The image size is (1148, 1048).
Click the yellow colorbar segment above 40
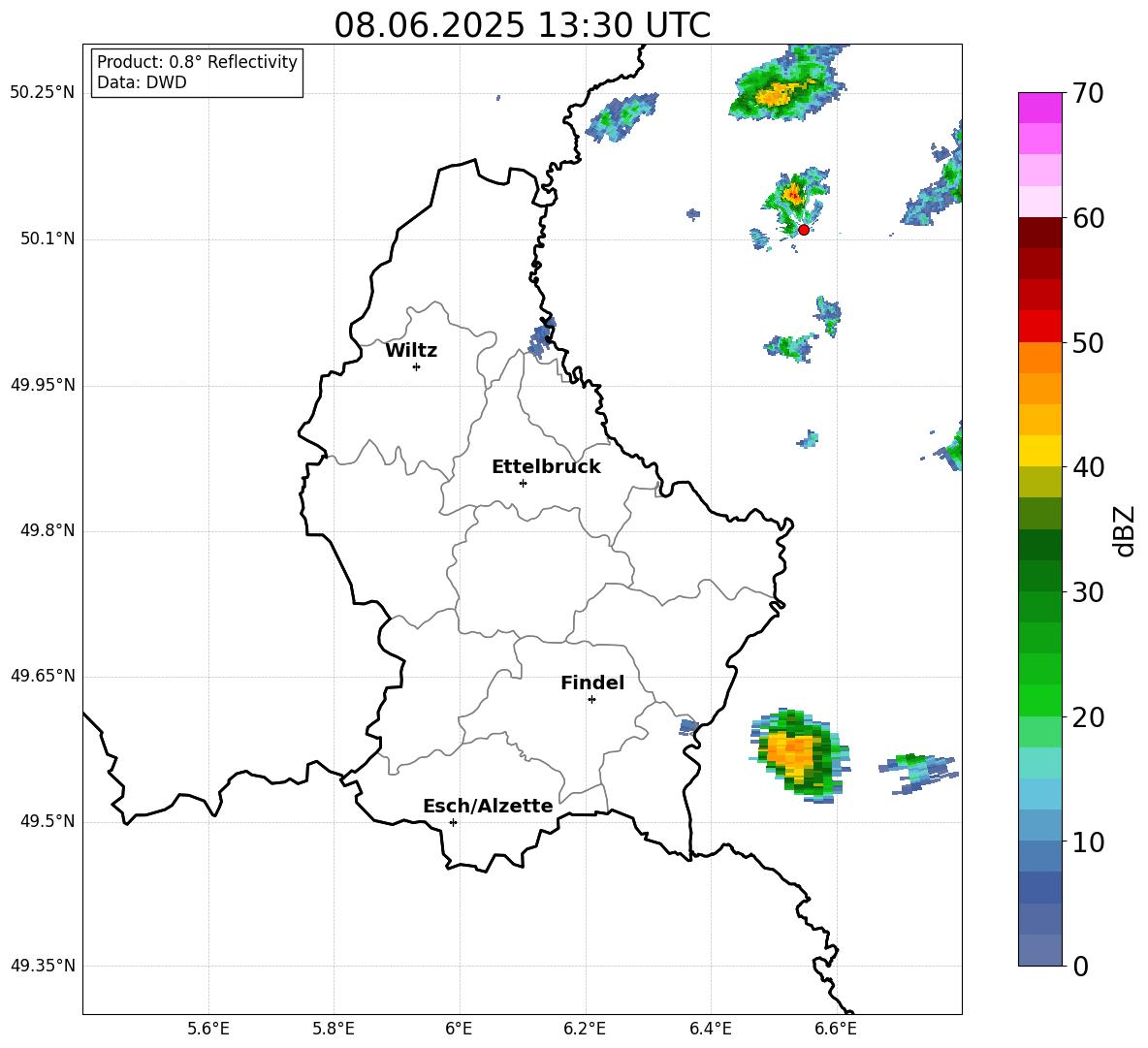1039,451
